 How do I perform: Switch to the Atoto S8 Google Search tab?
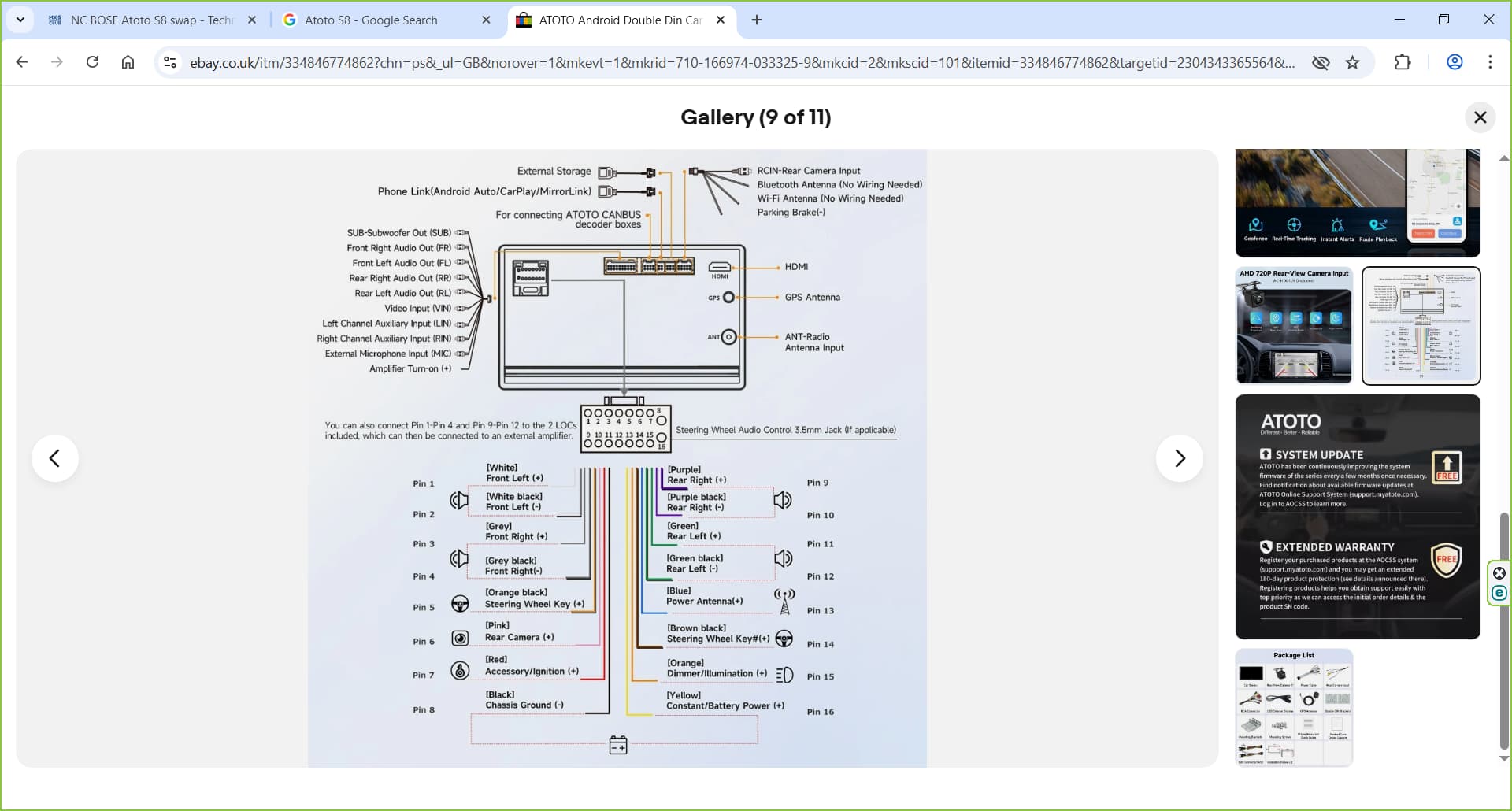click(x=370, y=20)
